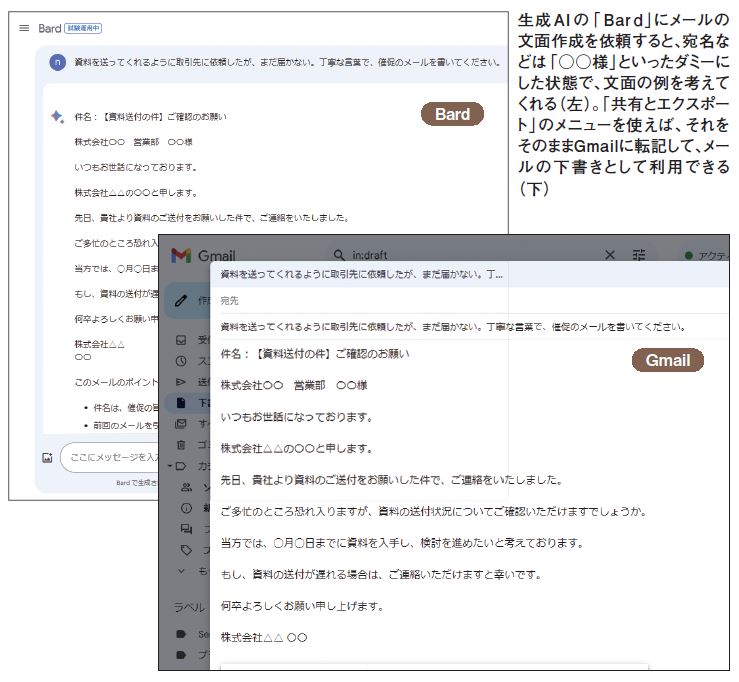Viewport: 739px width, 682px height.
Task: Click the signature '株式会社△△ ○○' in Gmail draft
Action: [264, 638]
